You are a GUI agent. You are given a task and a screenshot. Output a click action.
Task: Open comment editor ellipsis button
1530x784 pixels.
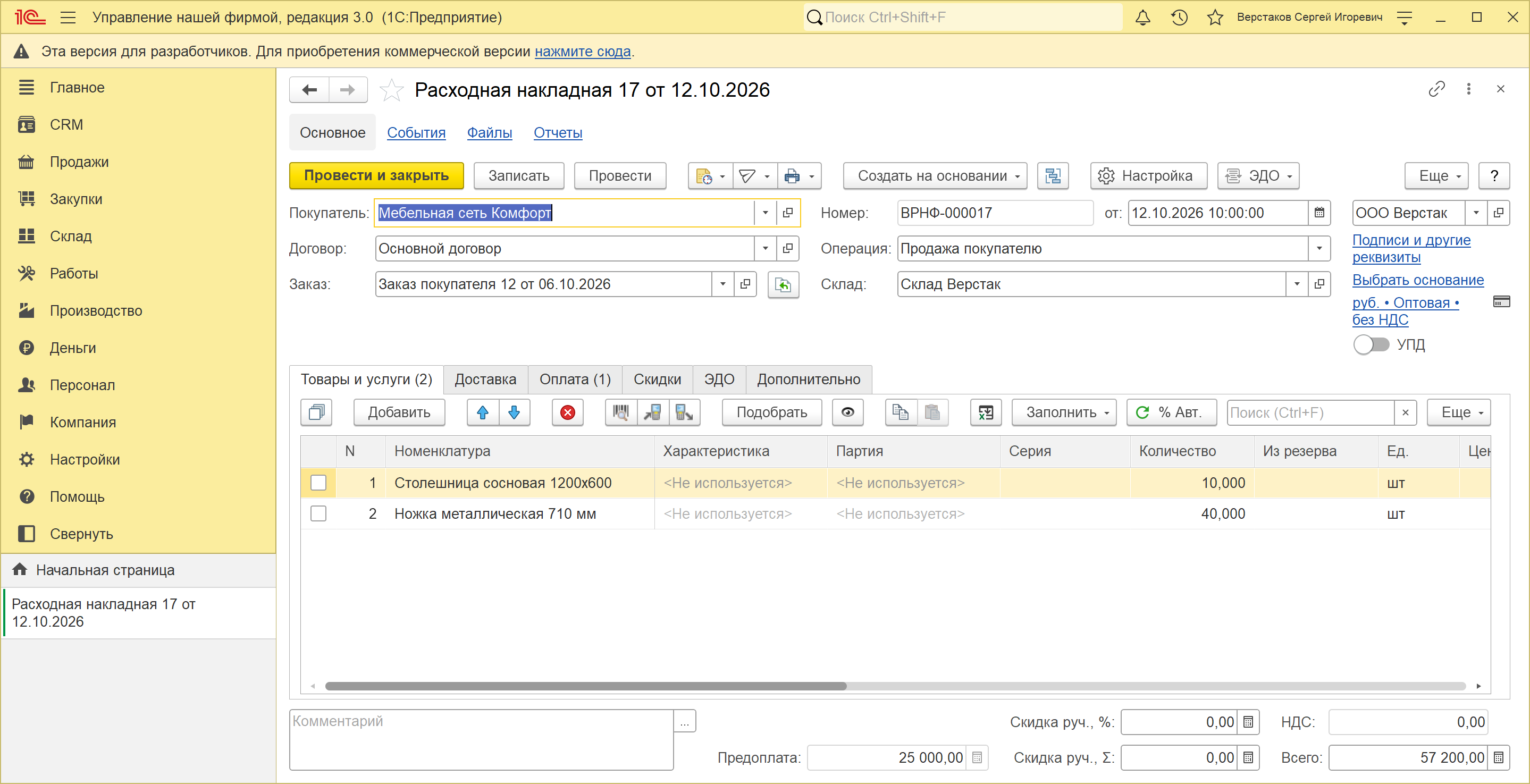coord(685,721)
